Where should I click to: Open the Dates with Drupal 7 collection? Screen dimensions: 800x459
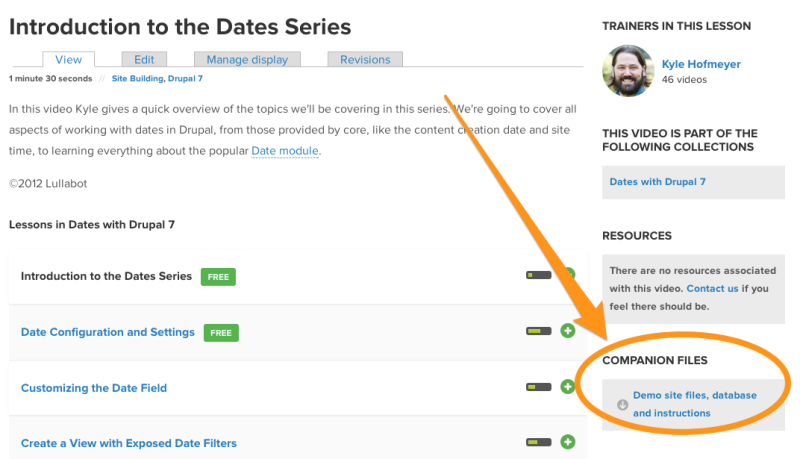[658, 182]
